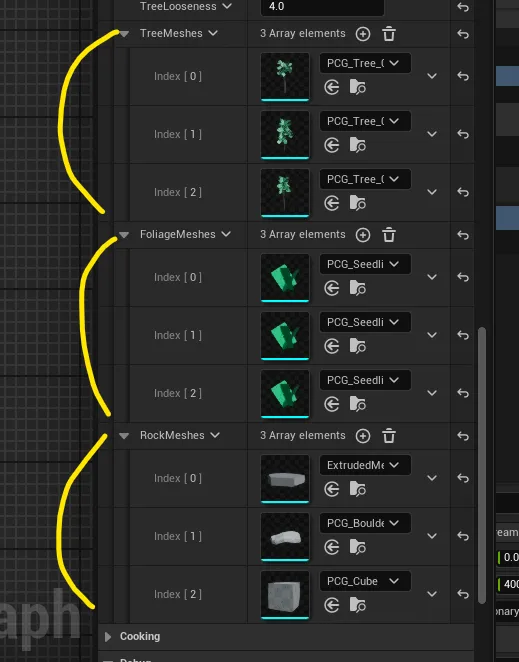This screenshot has height=662, width=519.
Task: Use selected asset for TreeMeshes Index 2
Action: point(332,203)
